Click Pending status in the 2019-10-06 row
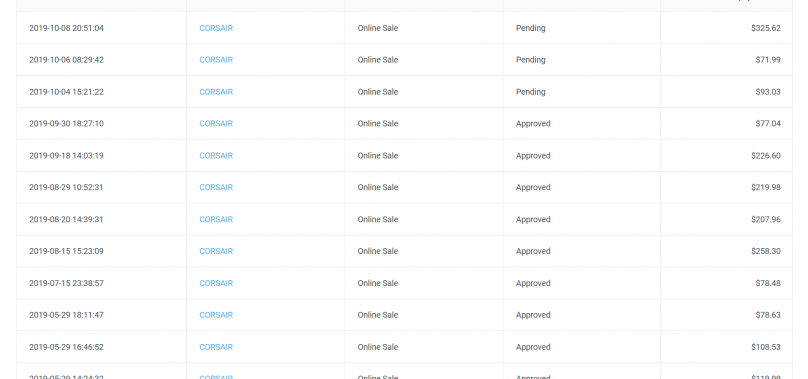Image resolution: width=808 pixels, height=379 pixels. 530,60
